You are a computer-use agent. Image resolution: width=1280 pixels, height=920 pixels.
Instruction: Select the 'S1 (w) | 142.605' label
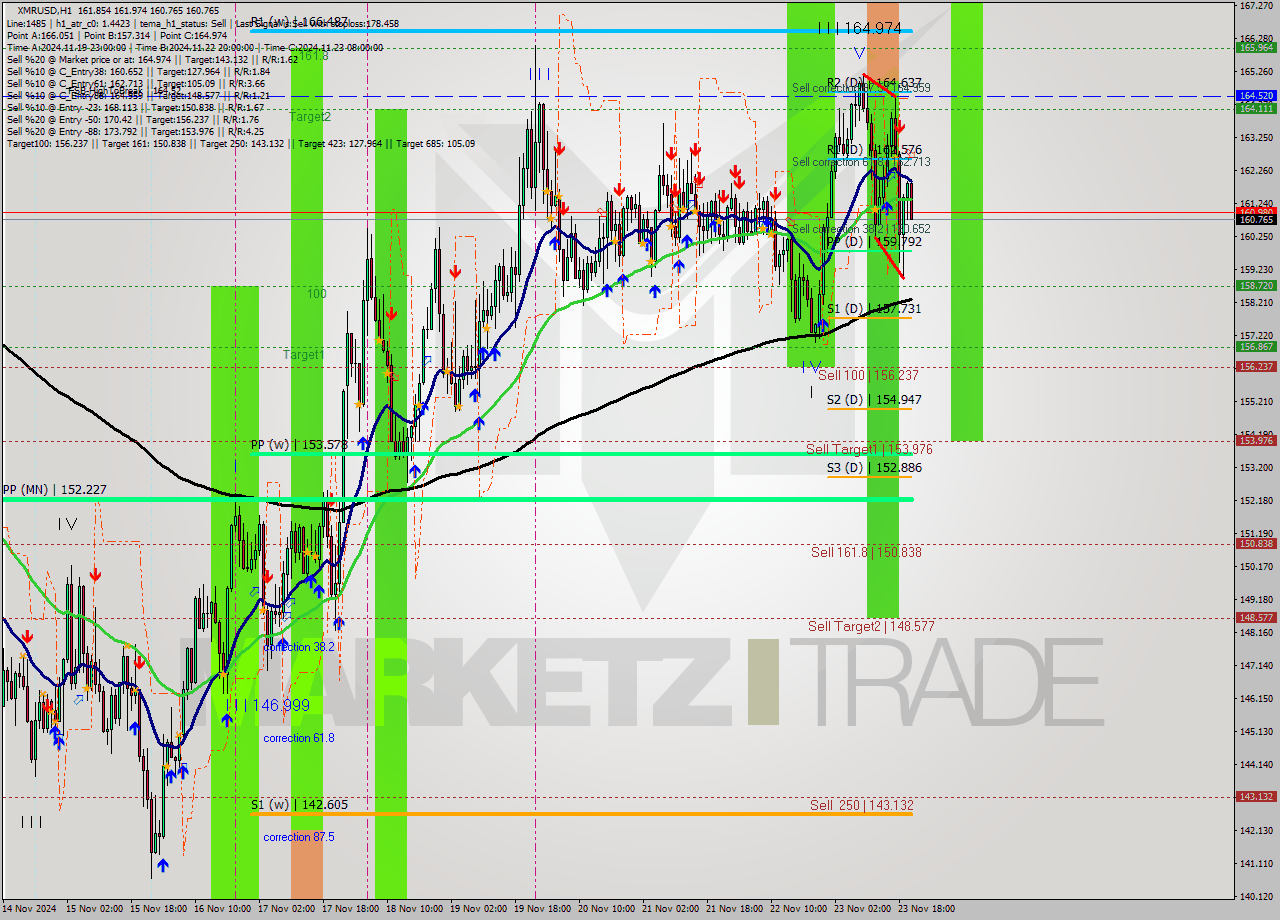click(299, 804)
